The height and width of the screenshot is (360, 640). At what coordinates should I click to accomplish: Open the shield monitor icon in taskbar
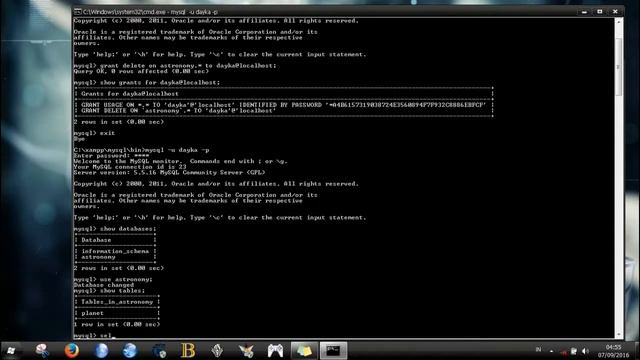(159, 350)
